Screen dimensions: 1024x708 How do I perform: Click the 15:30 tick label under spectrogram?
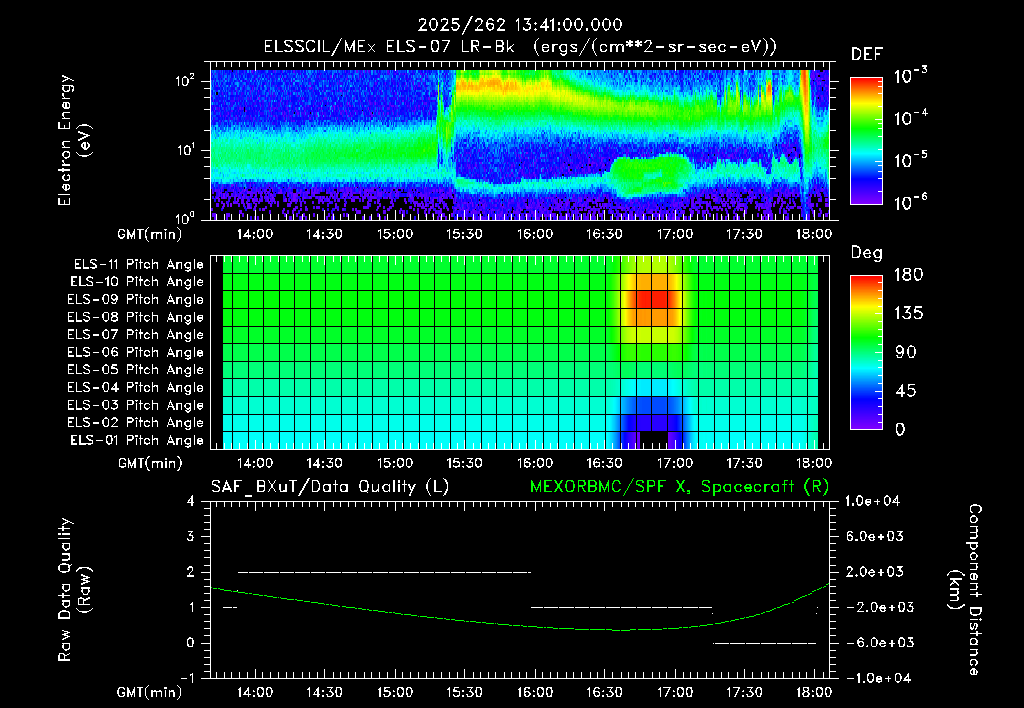point(464,234)
